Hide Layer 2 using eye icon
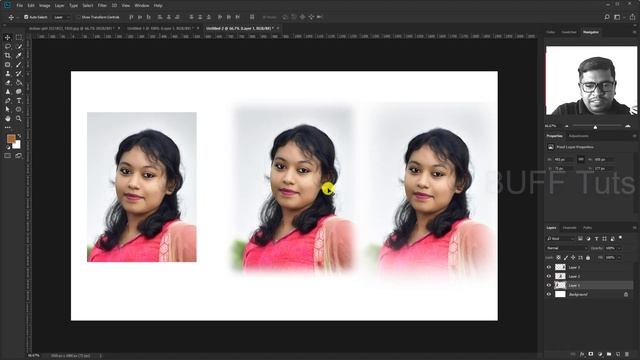This screenshot has height=360, width=640. point(549,276)
